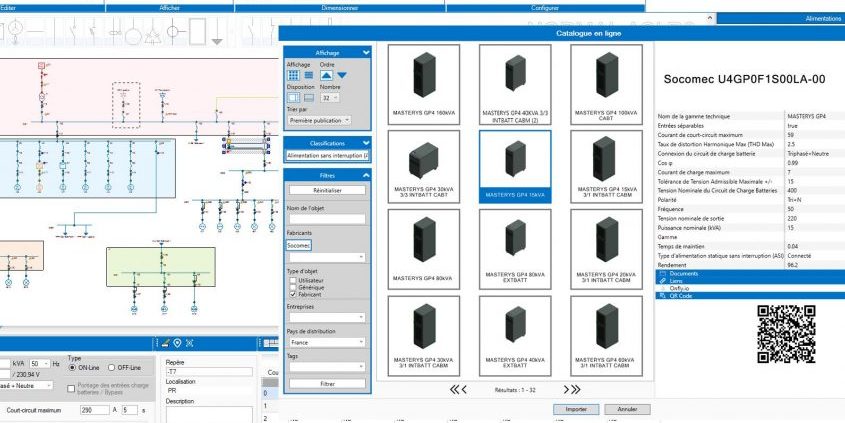The height and width of the screenshot is (423, 845).
Task: Click the Classifications Alimentation sans interruption field
Action: pyautogui.click(x=327, y=156)
